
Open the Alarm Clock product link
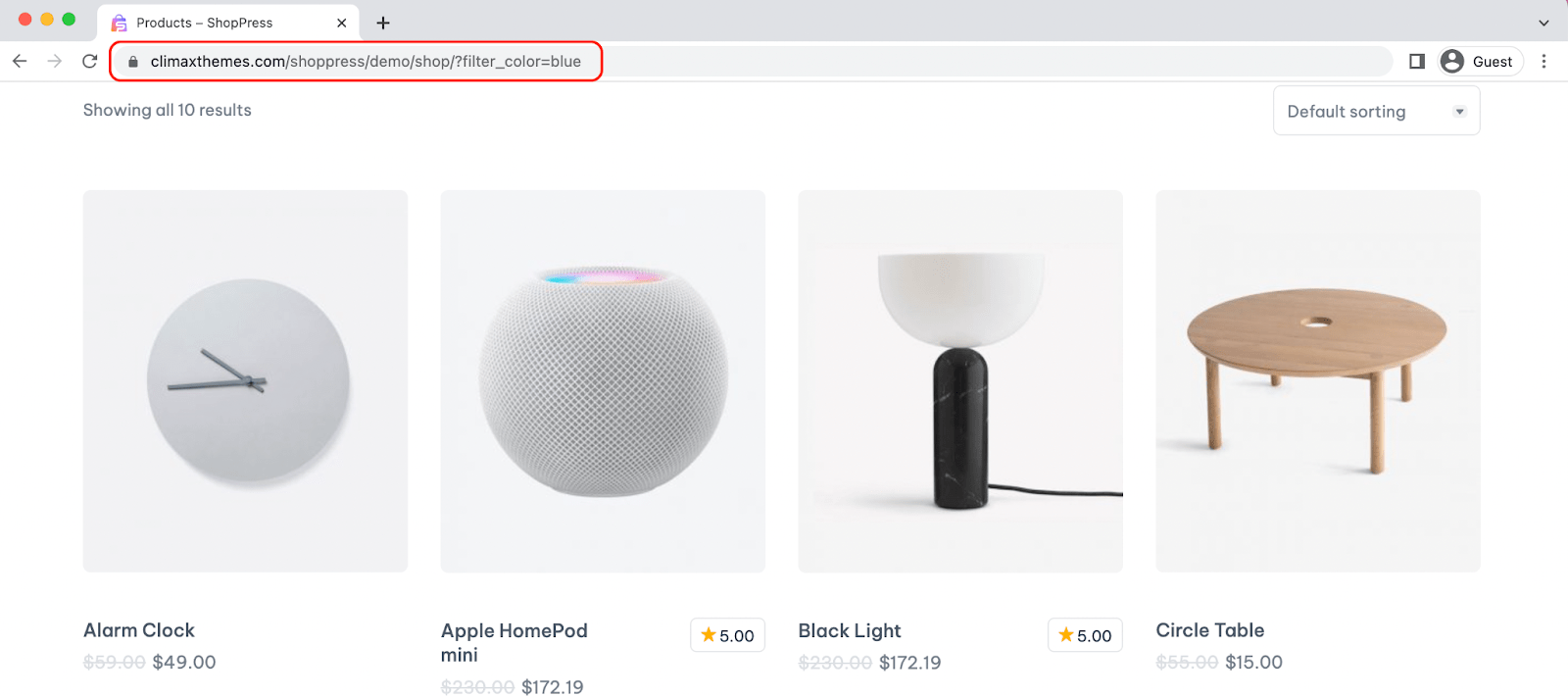tap(139, 630)
